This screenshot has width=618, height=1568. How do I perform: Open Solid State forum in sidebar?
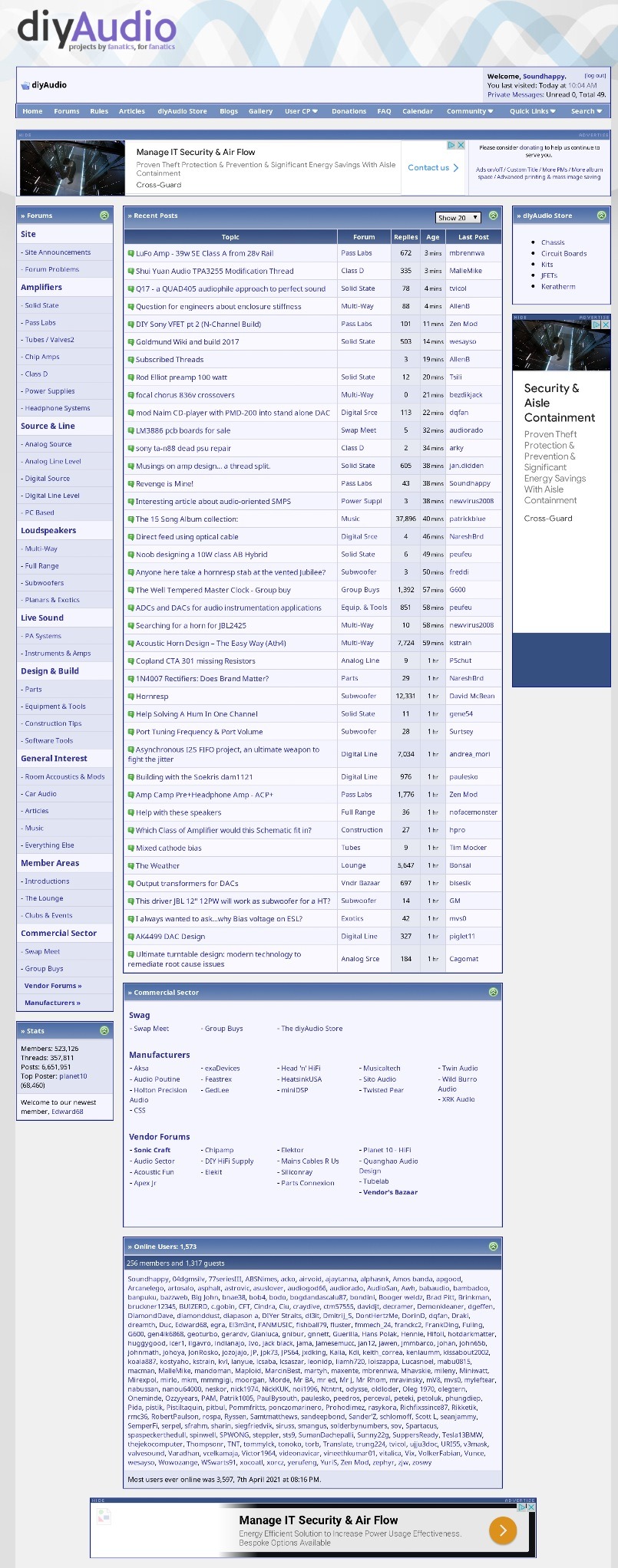(x=41, y=305)
